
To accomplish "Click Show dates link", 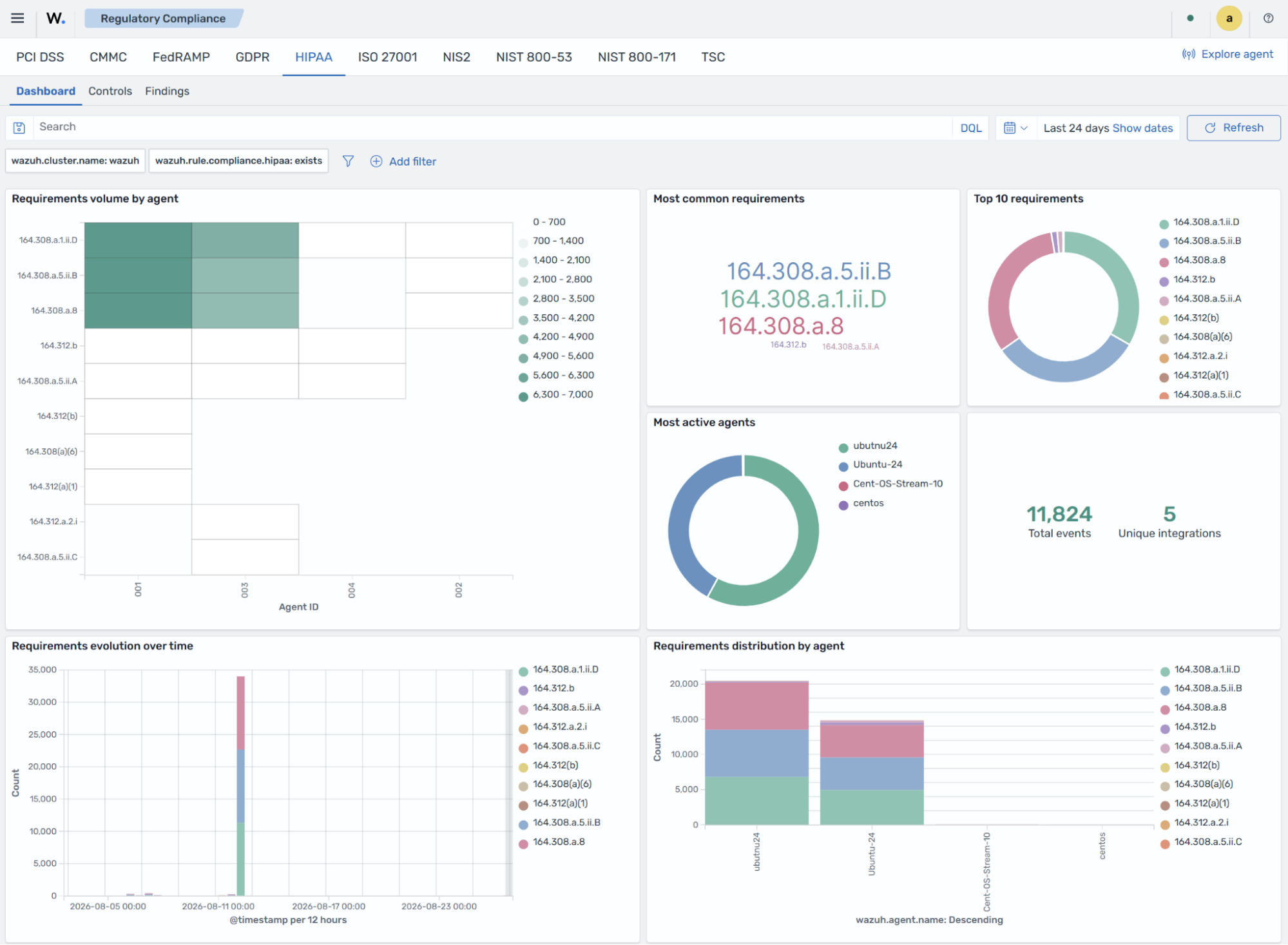I will [x=1142, y=128].
